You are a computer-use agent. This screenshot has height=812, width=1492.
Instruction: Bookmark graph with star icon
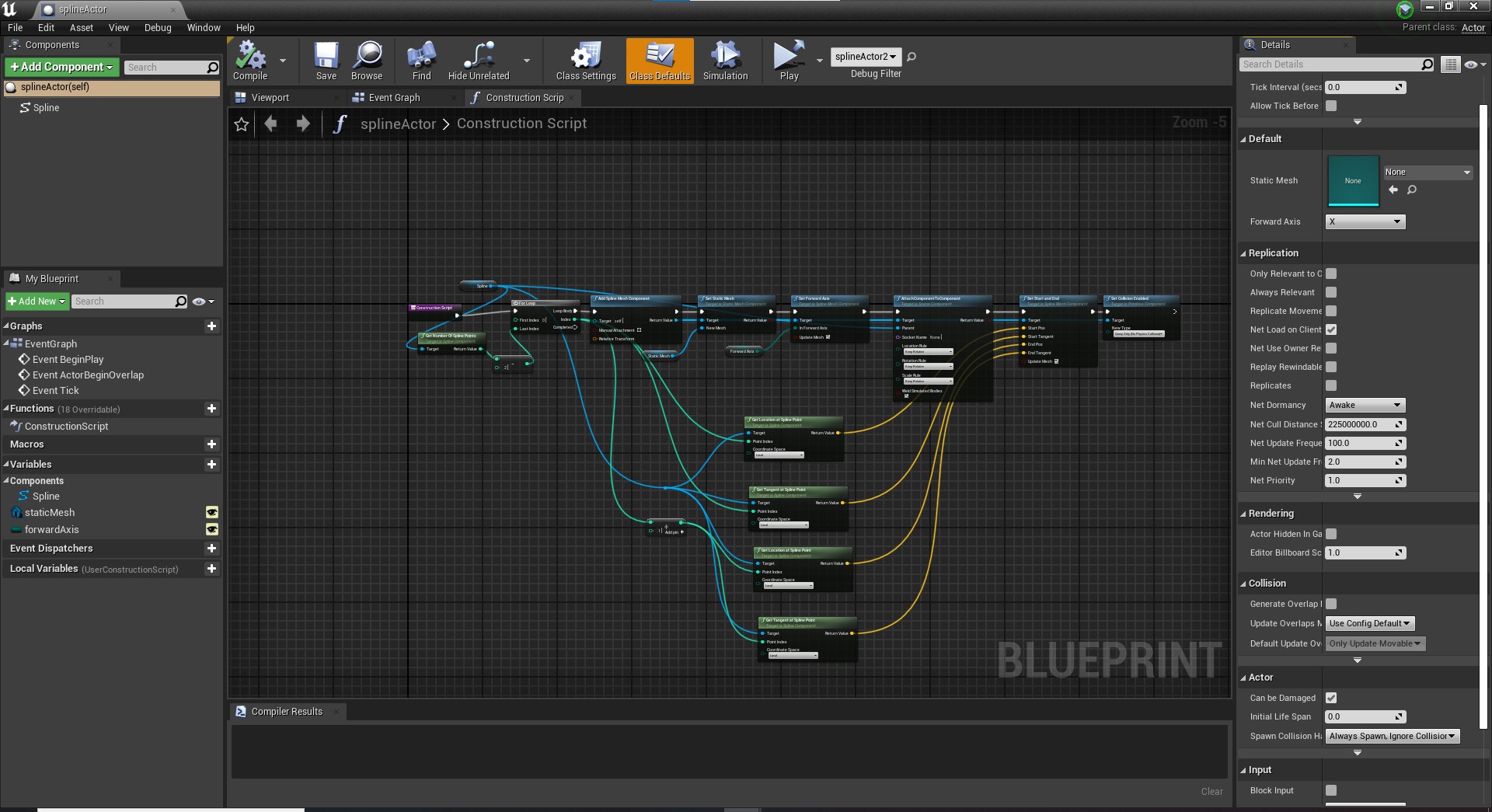pyautogui.click(x=242, y=124)
